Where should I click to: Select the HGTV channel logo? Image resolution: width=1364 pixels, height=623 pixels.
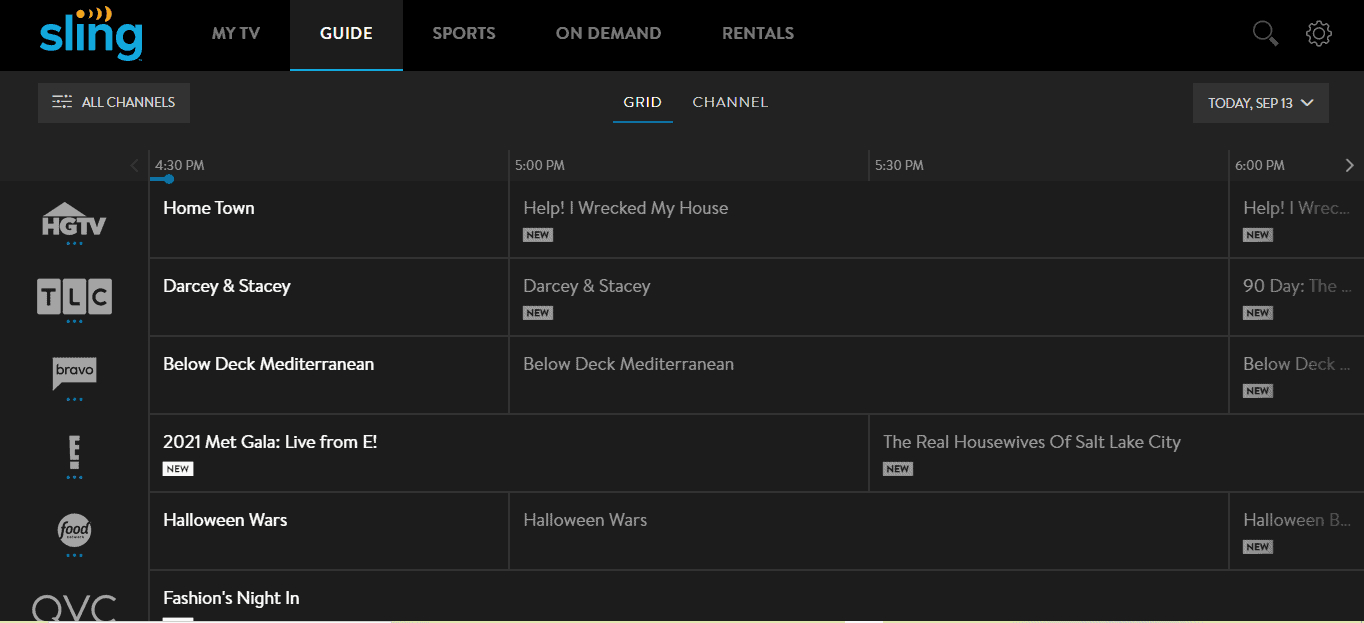coord(73,220)
